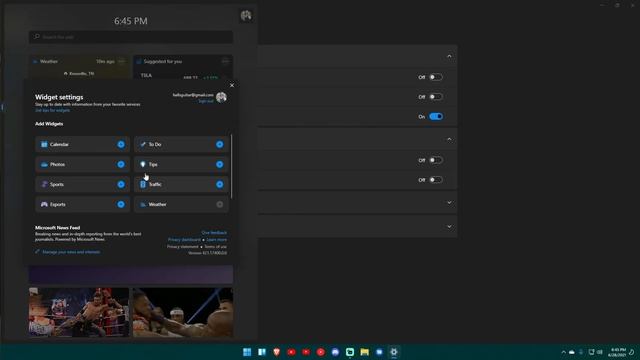Add the Sports widget with its plus button
This screenshot has width=640, height=360.
121,184
